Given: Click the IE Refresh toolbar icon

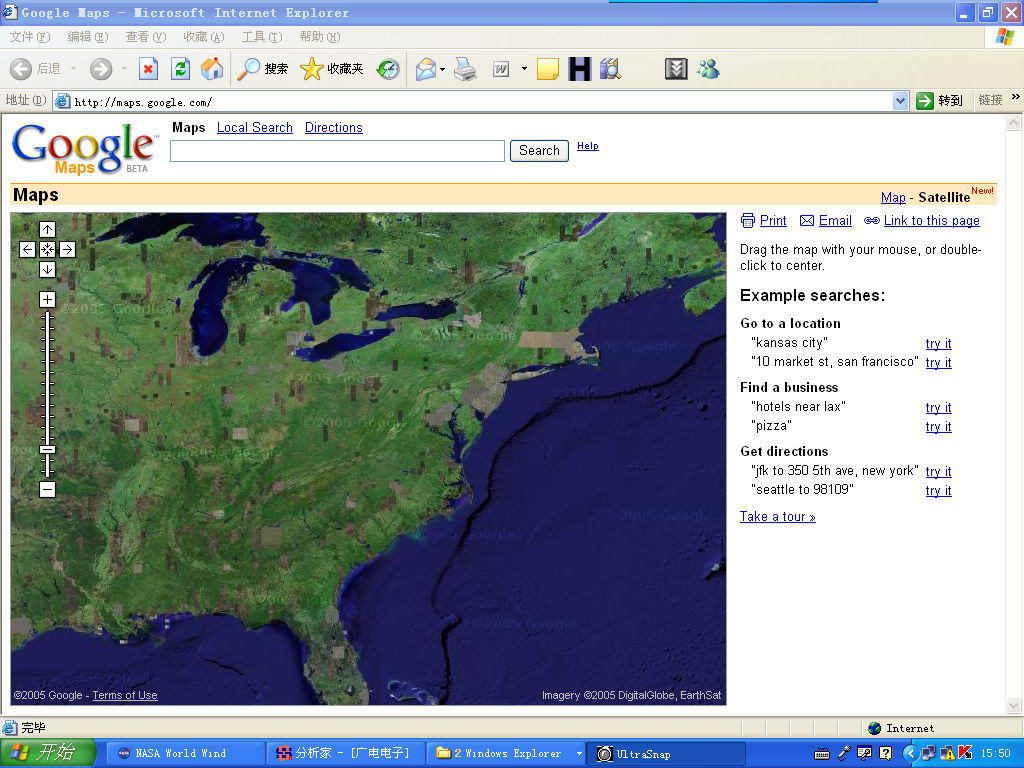Looking at the screenshot, I should point(180,69).
